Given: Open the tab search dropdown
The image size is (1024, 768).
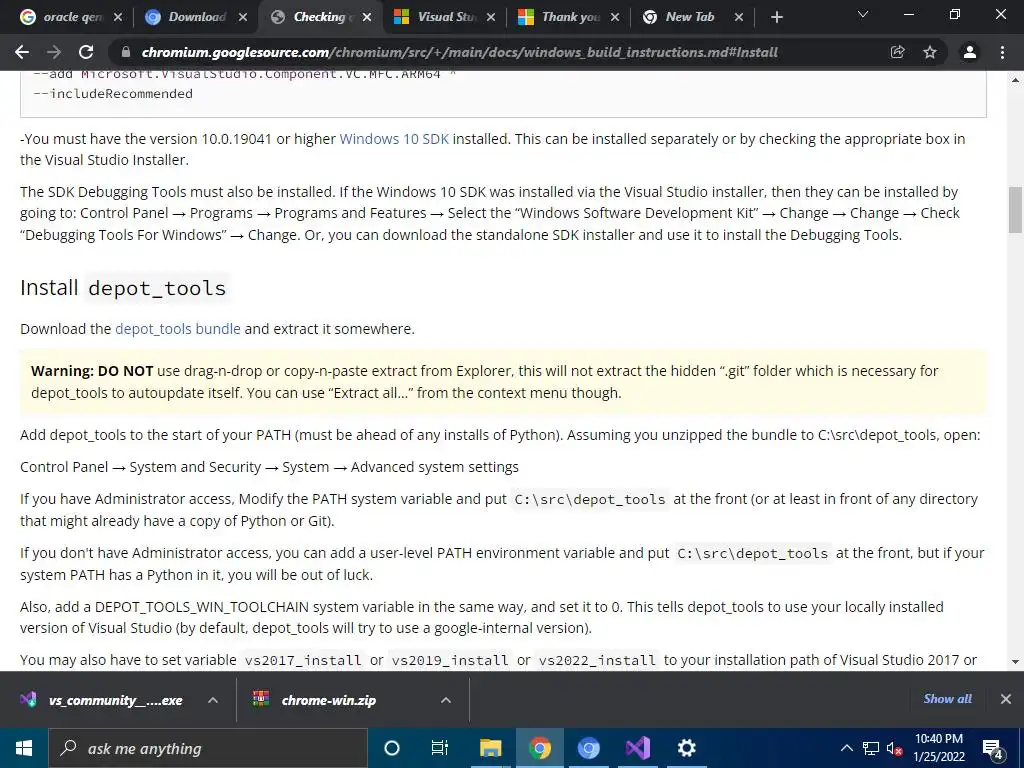Looking at the screenshot, I should point(863,14).
